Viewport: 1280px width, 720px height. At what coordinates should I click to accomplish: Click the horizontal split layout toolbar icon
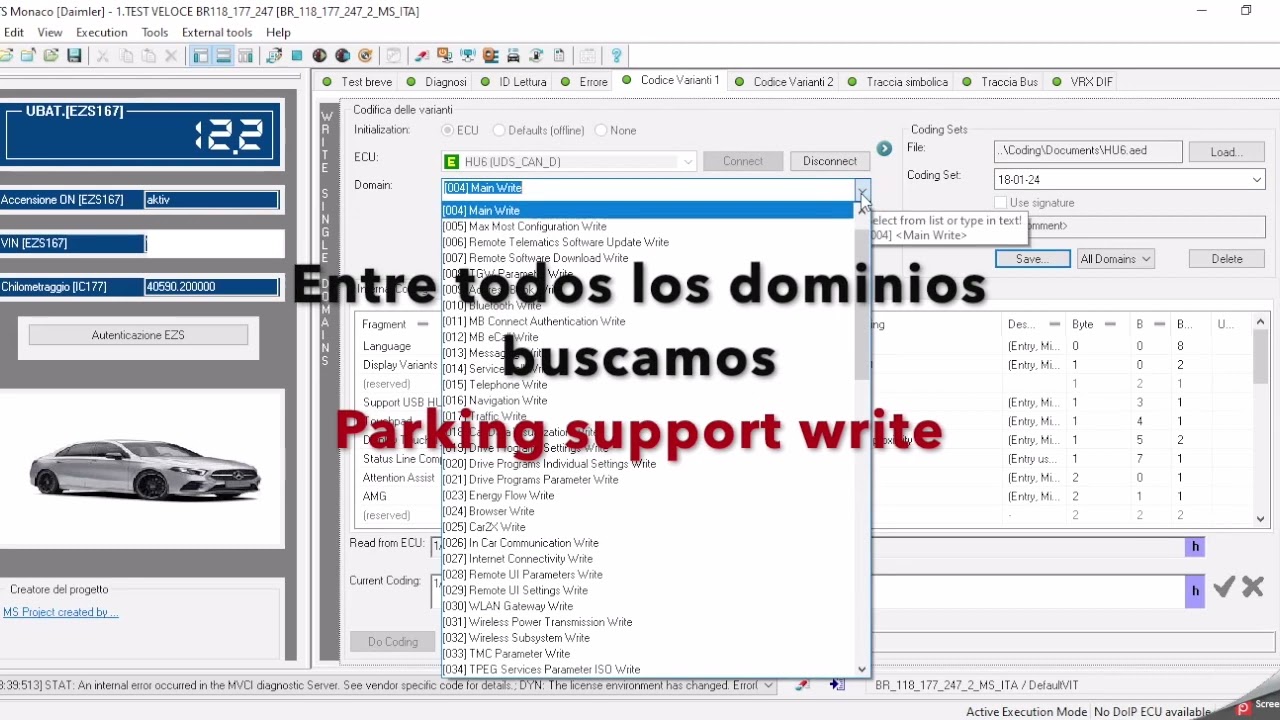tap(223, 56)
